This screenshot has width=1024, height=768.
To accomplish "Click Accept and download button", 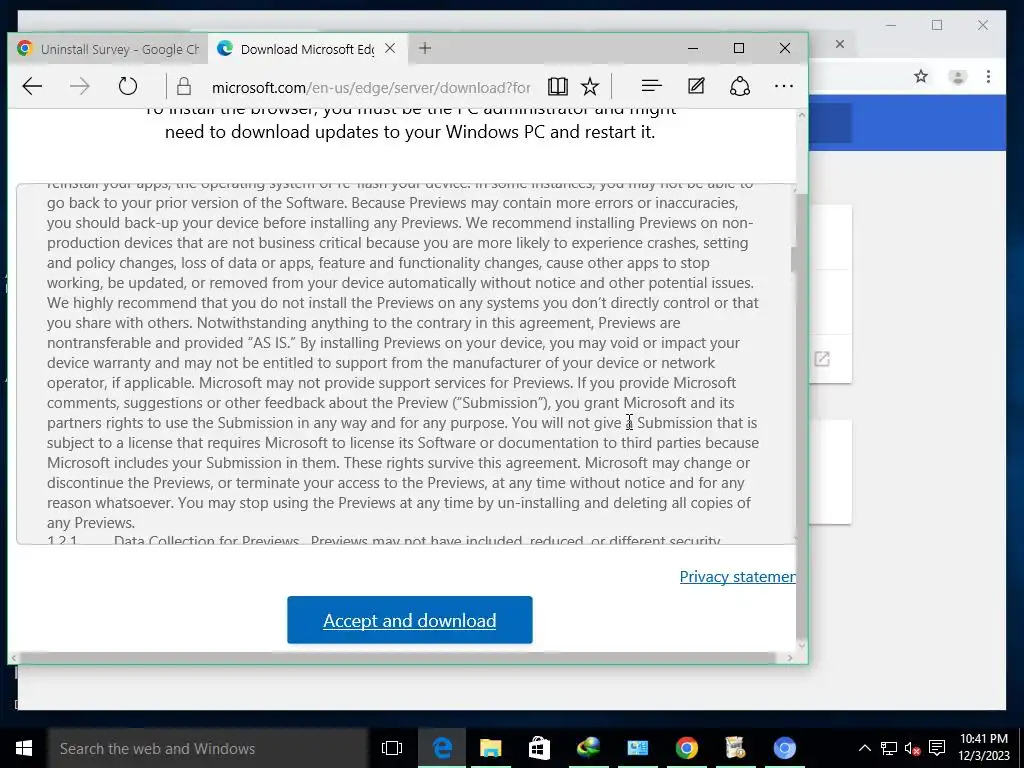I will click(409, 620).
